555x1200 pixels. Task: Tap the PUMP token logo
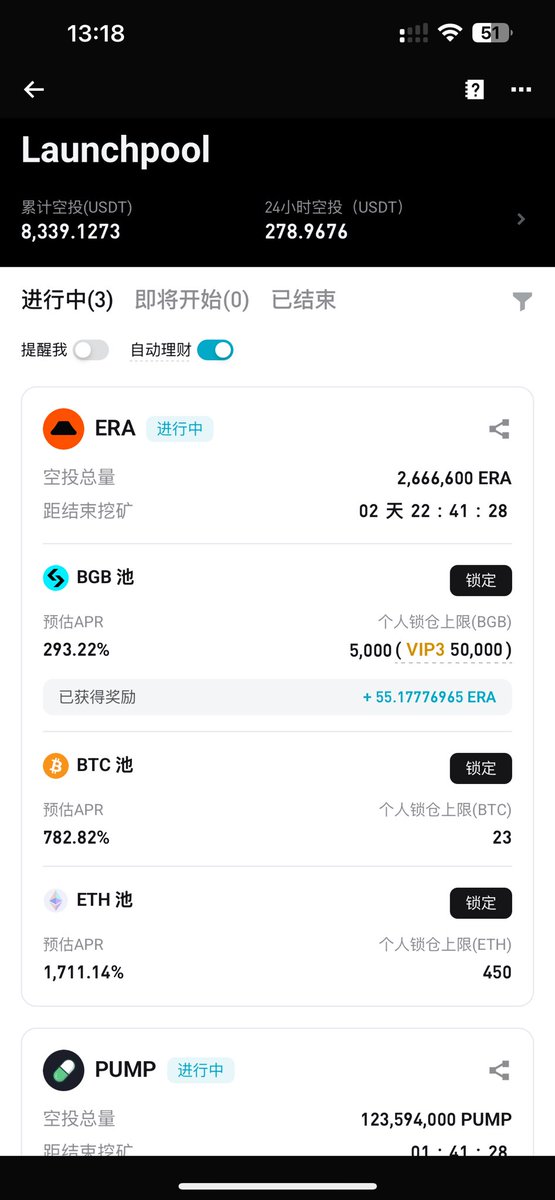(63, 1070)
